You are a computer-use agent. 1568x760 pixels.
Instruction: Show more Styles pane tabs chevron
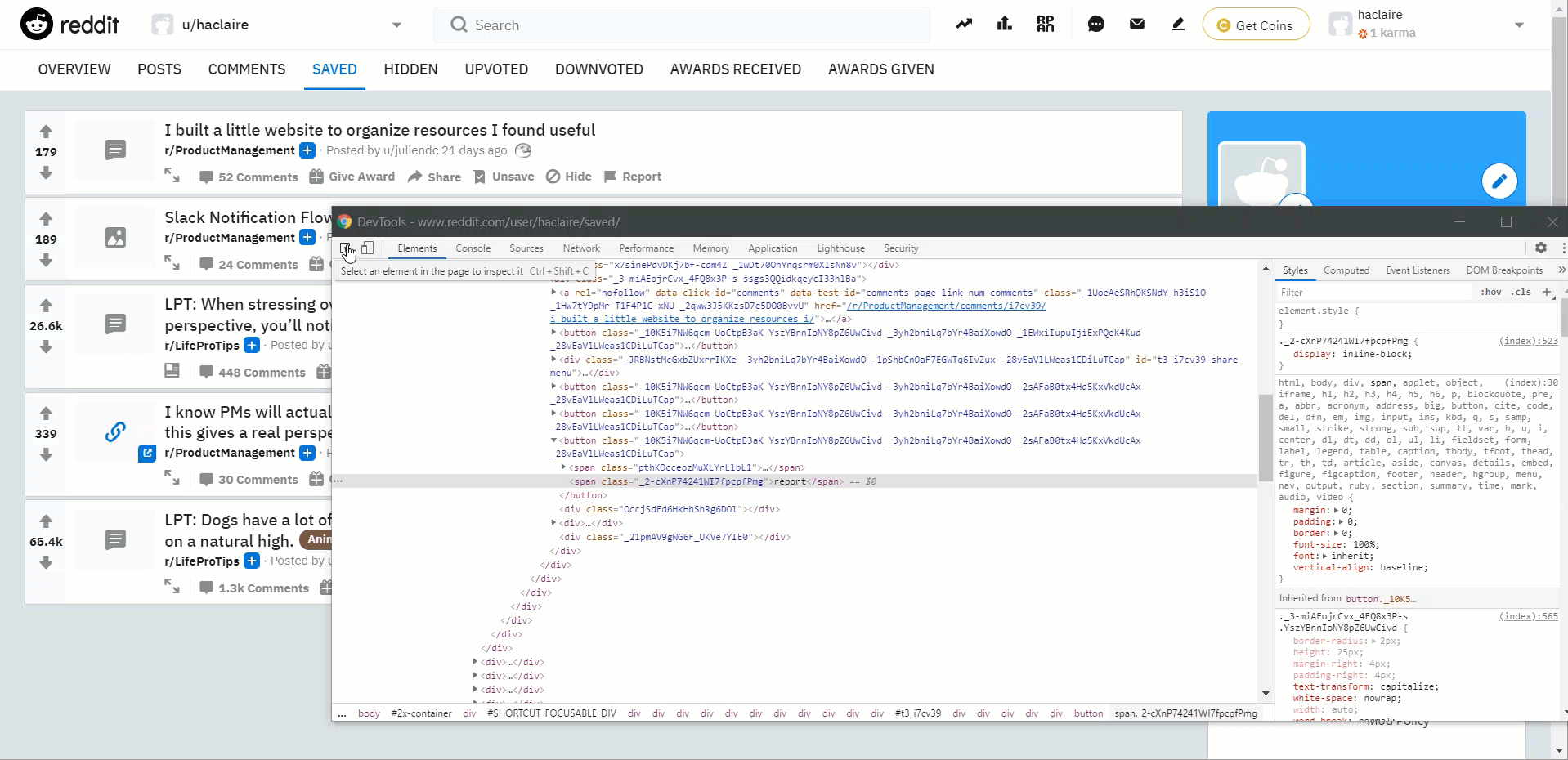point(1561,270)
